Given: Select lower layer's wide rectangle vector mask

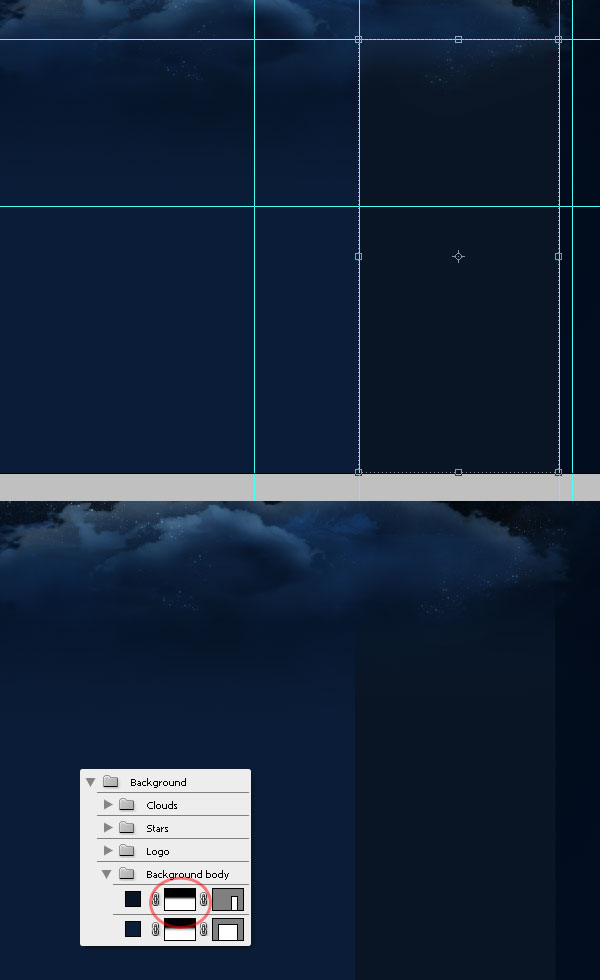Looking at the screenshot, I should [x=228, y=929].
